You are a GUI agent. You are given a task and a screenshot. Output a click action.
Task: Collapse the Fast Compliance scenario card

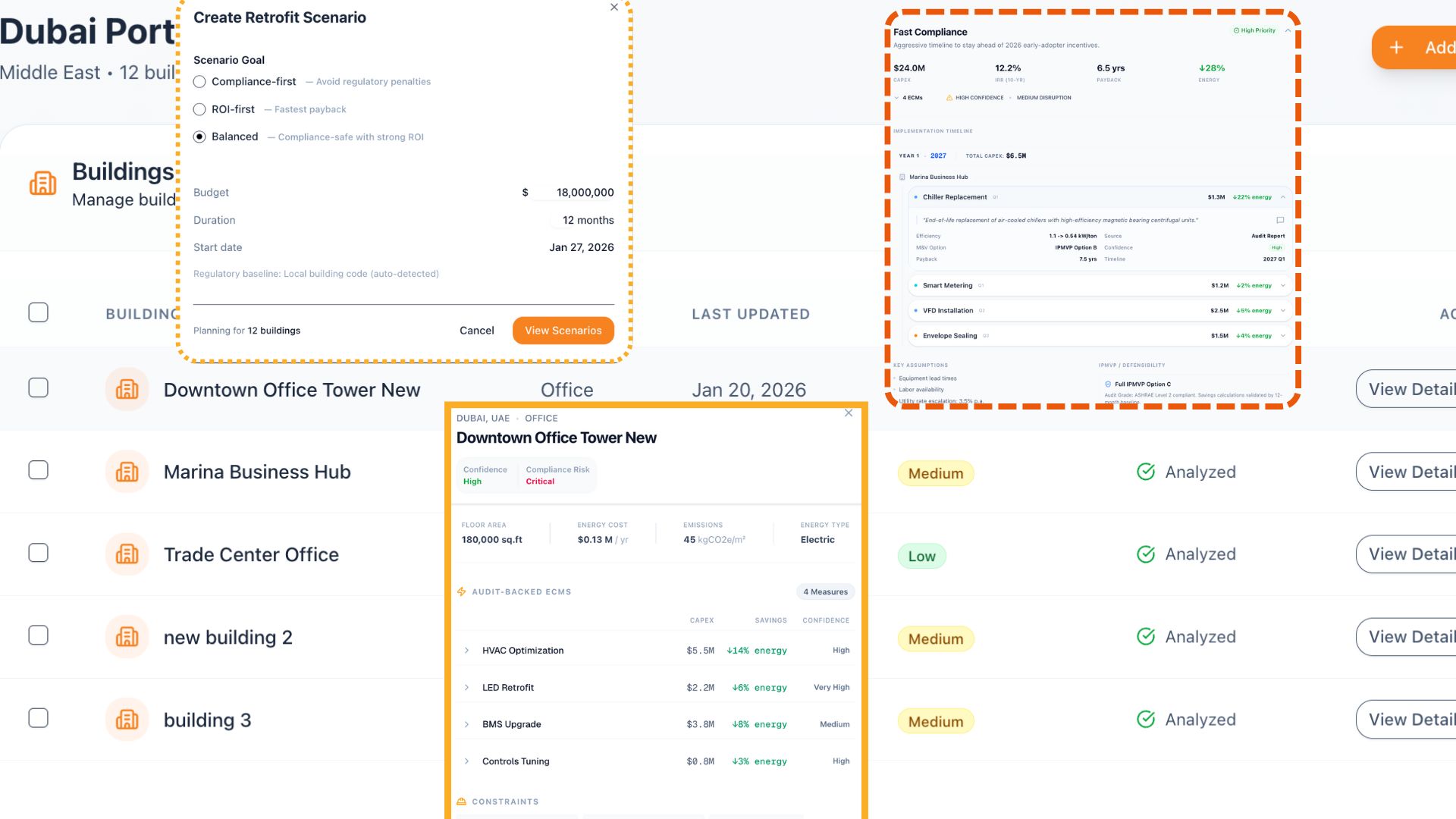pyautogui.click(x=1288, y=30)
